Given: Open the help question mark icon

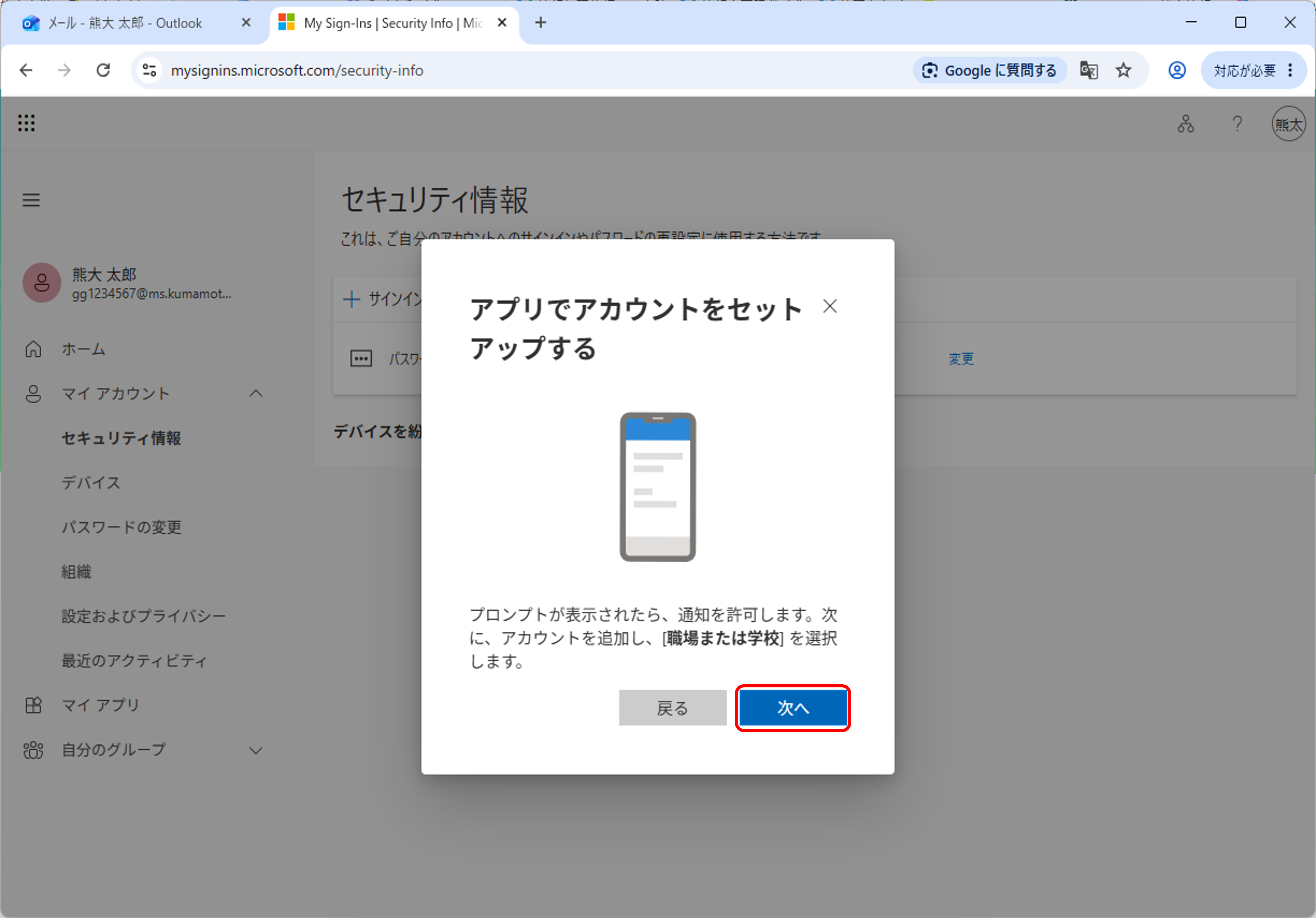Looking at the screenshot, I should coord(1237,123).
